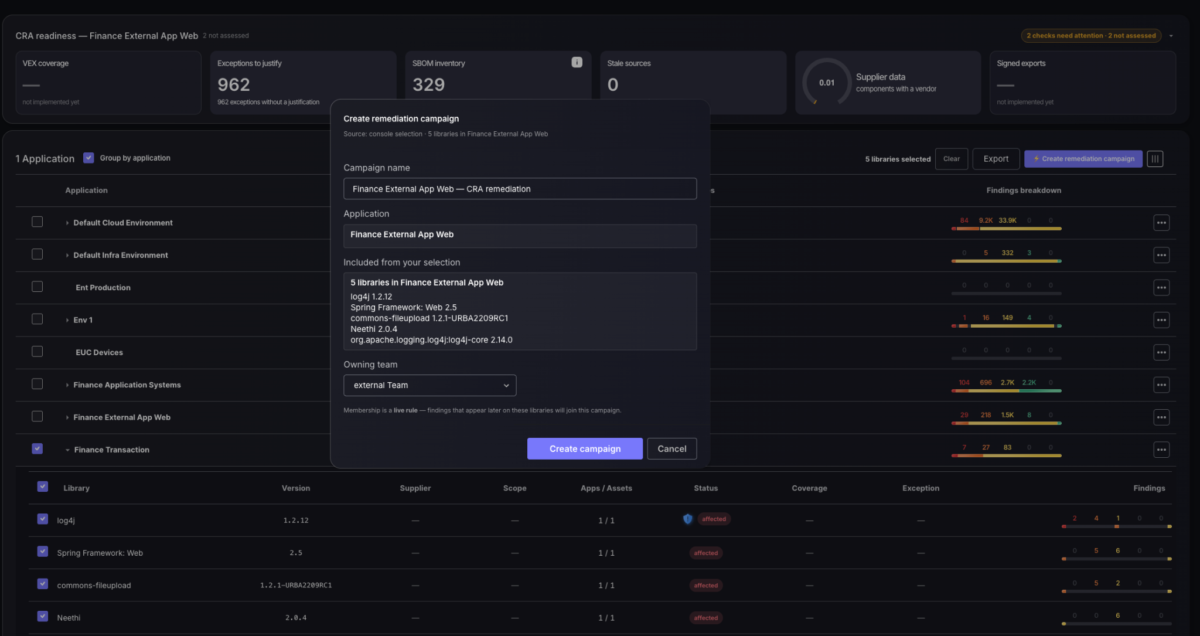The height and width of the screenshot is (636, 1200).
Task: Check the Finance Application Systems row checkbox
Action: (37, 383)
